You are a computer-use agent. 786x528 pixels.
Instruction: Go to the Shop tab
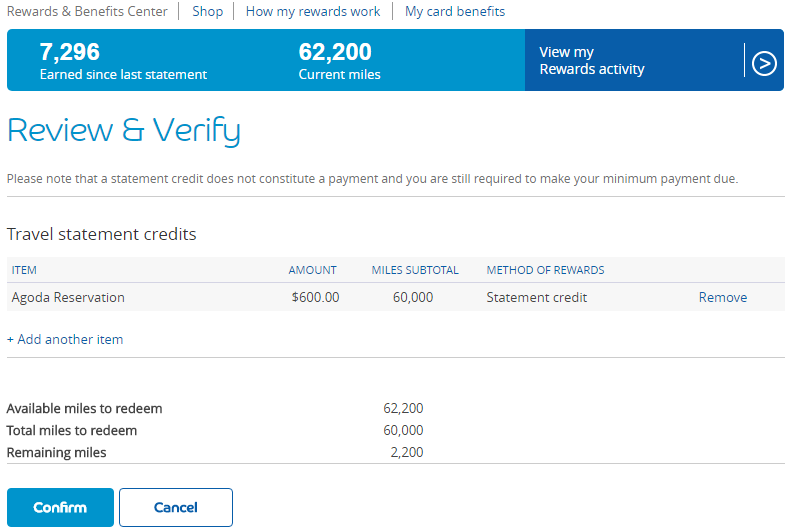pyautogui.click(x=206, y=12)
